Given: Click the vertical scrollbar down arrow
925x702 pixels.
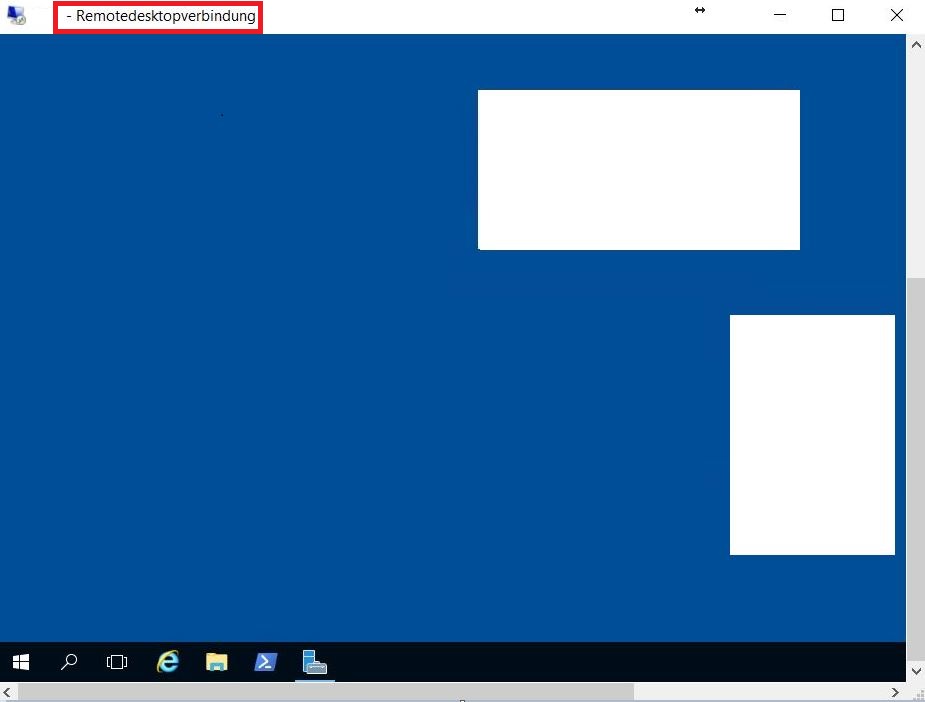Looking at the screenshot, I should 915,671.
